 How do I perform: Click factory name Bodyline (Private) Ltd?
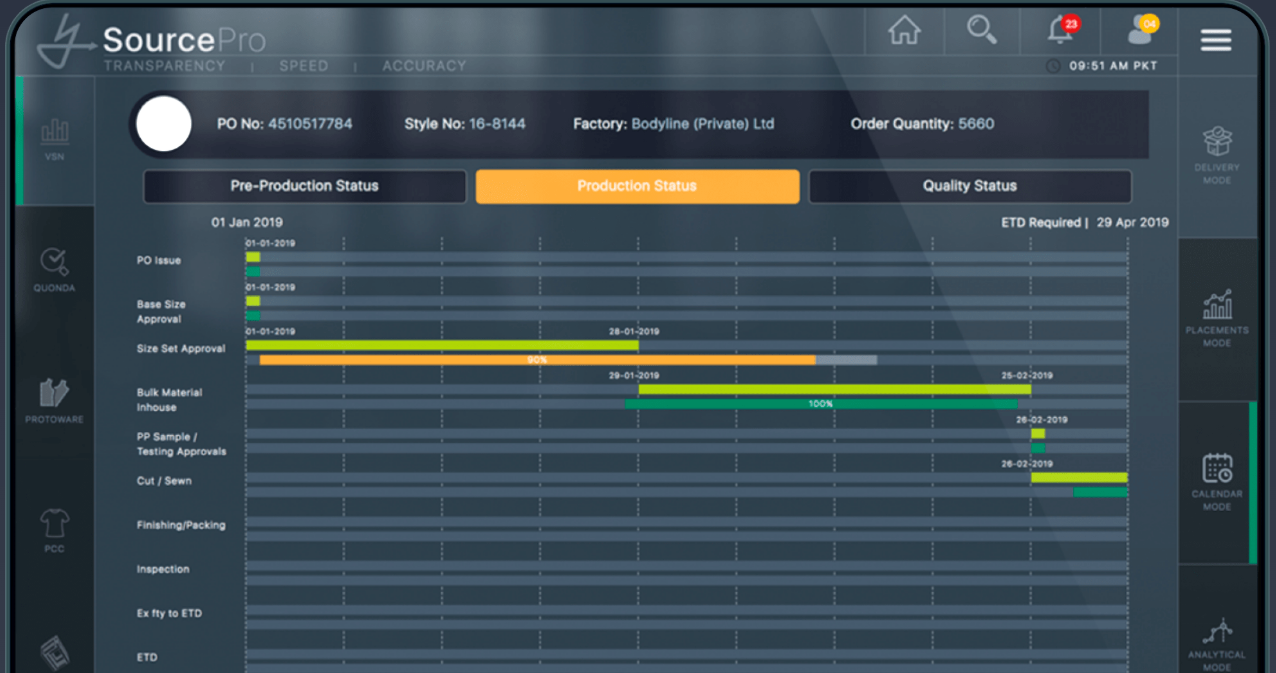(x=703, y=124)
